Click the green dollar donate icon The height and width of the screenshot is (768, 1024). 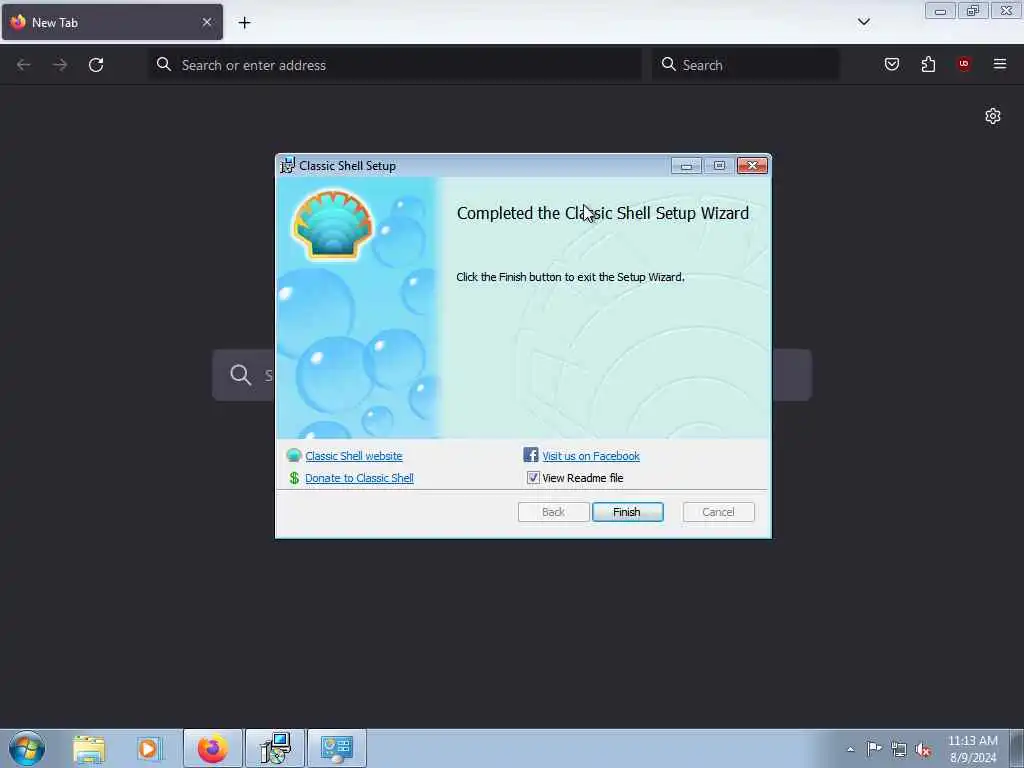[294, 478]
